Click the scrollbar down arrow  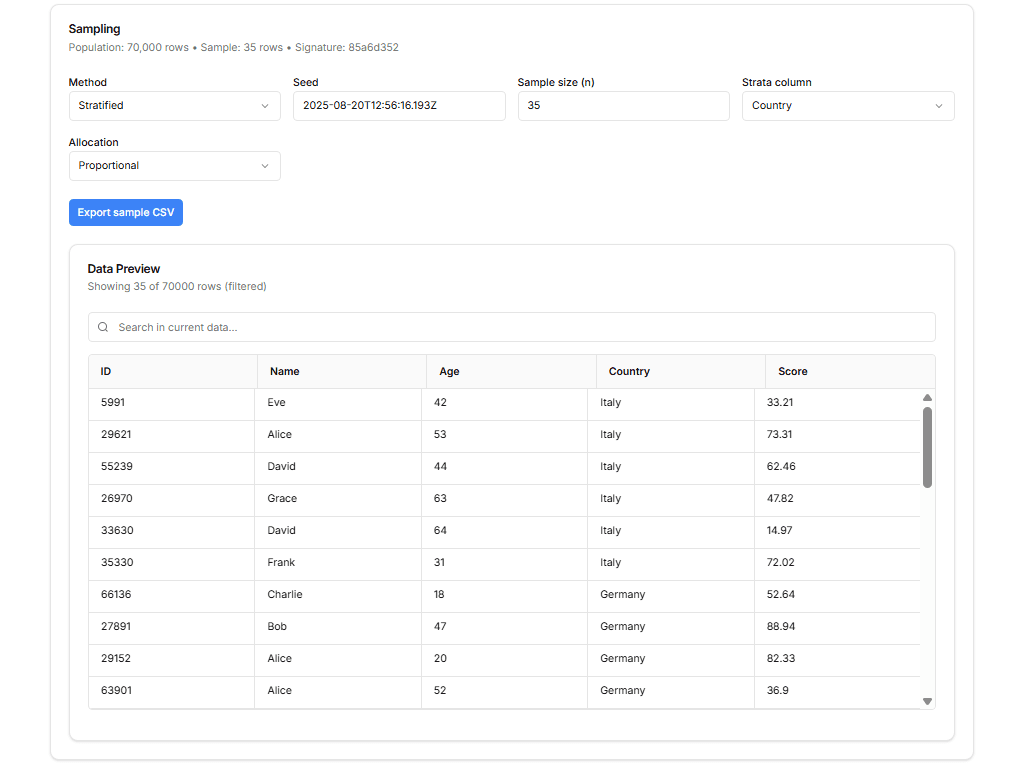(927, 701)
